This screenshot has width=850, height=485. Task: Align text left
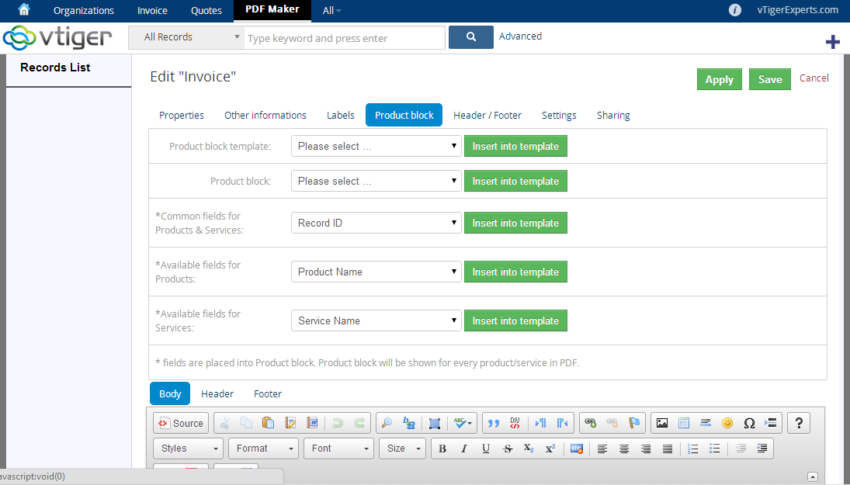(602, 449)
